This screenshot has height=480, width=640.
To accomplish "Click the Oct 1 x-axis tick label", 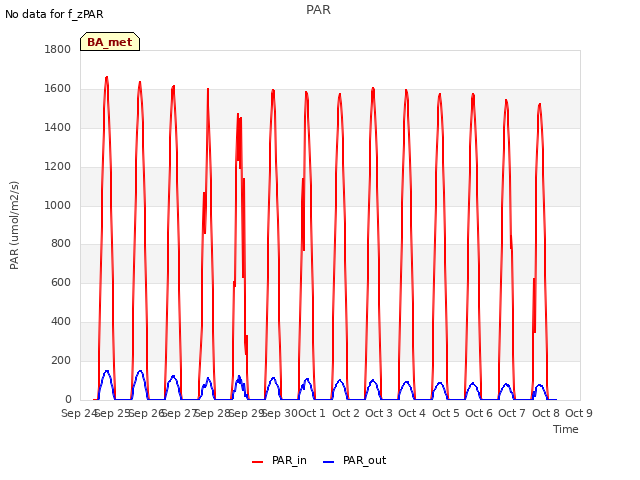I will point(312,413).
